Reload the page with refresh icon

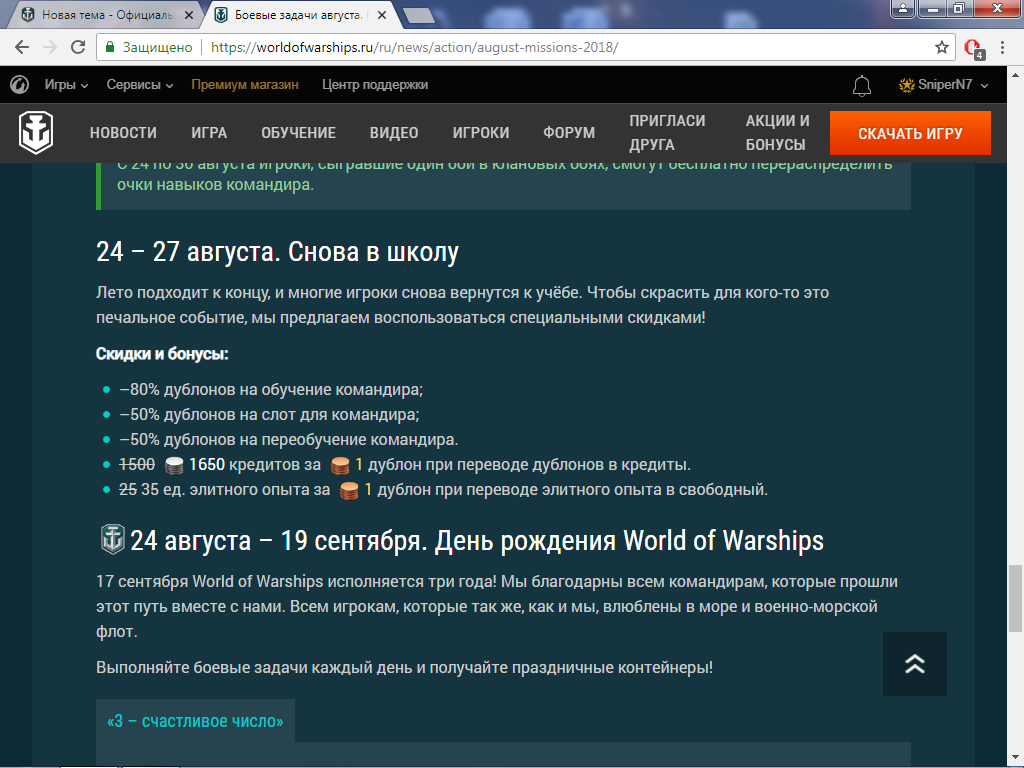click(78, 47)
